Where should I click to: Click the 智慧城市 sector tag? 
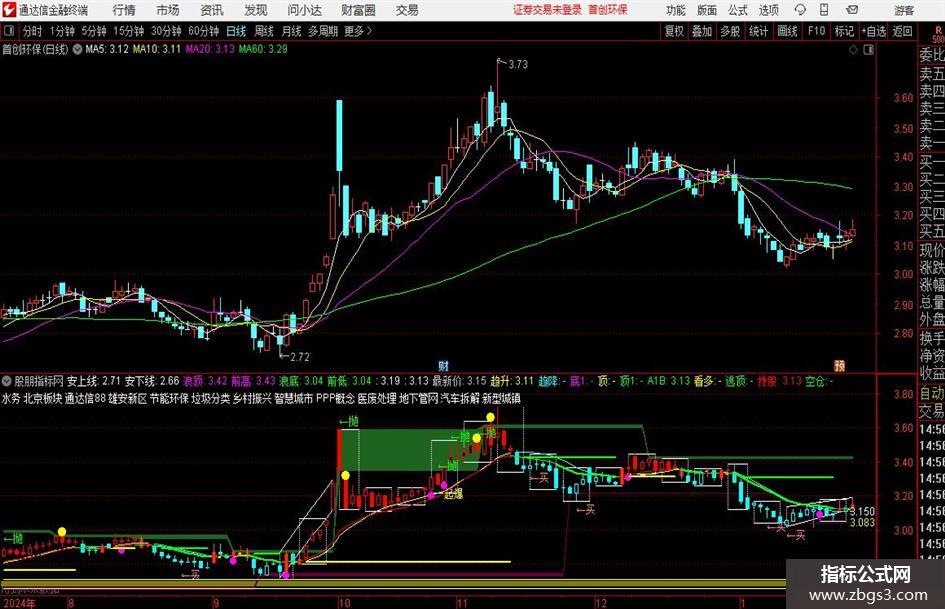pos(294,399)
